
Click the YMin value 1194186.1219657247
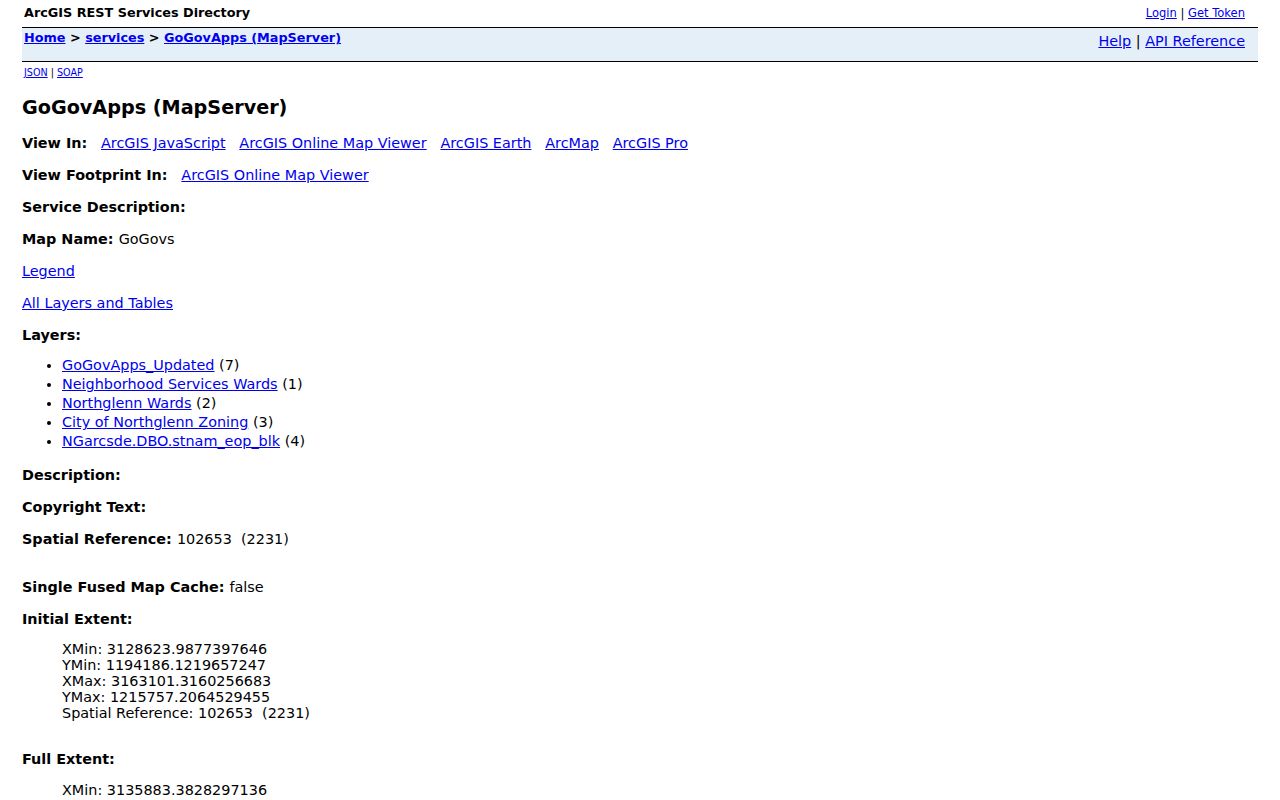pos(186,665)
